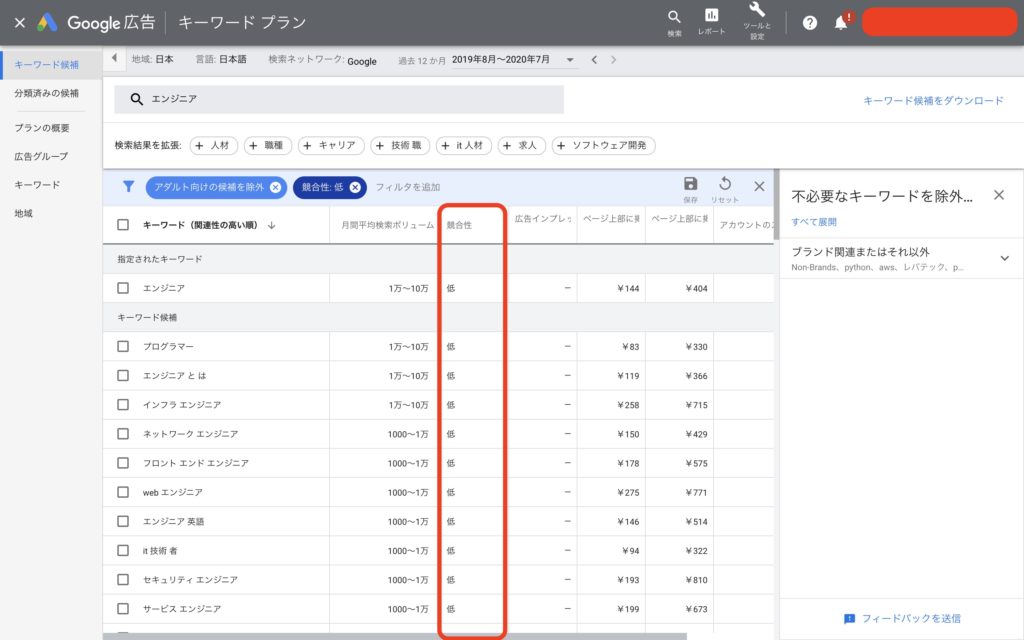Check the エンジニア とは keyword row
Image resolution: width=1024 pixels, height=640 pixels.
point(123,376)
